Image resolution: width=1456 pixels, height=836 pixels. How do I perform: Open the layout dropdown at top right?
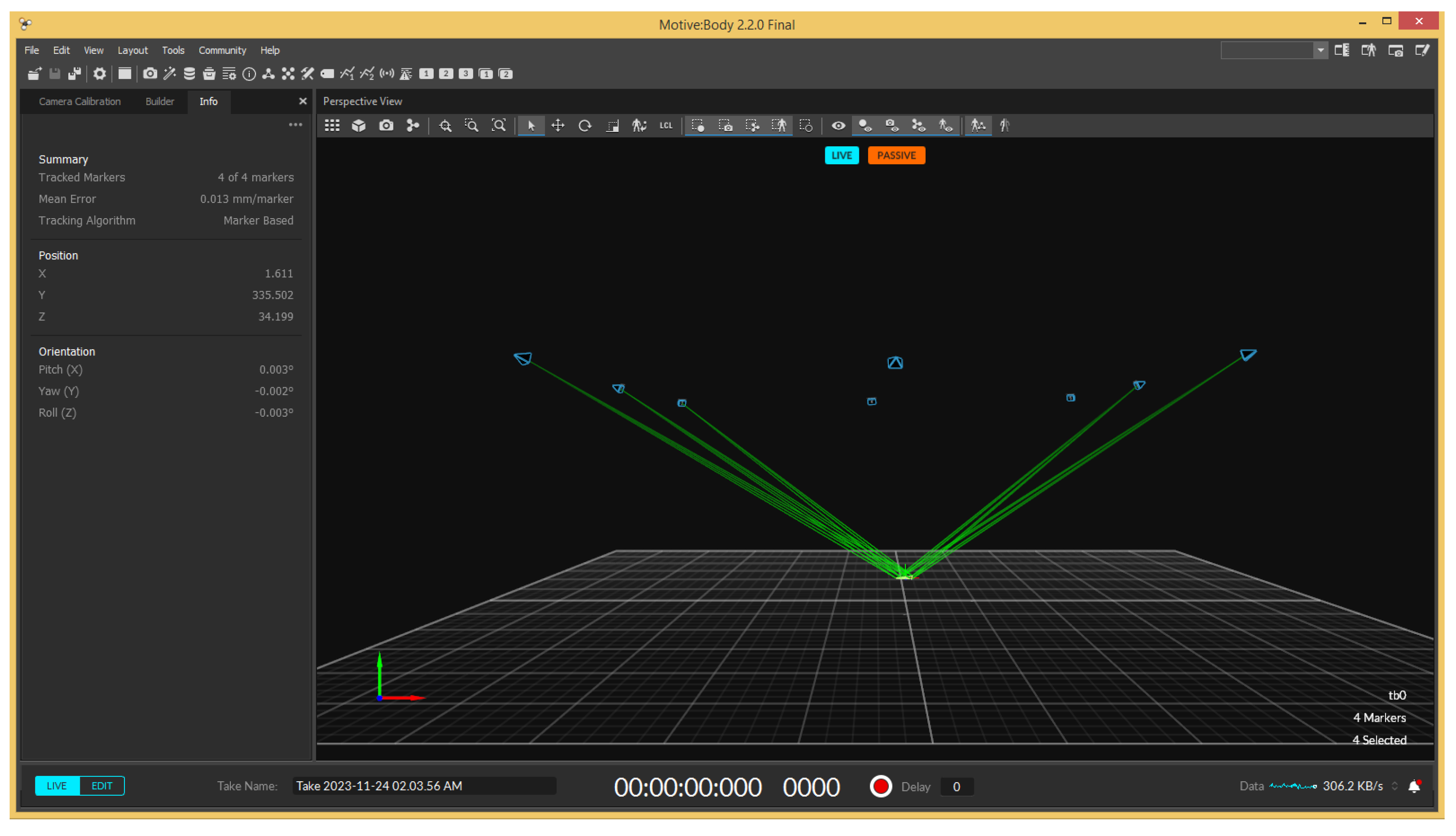[x=1321, y=50]
